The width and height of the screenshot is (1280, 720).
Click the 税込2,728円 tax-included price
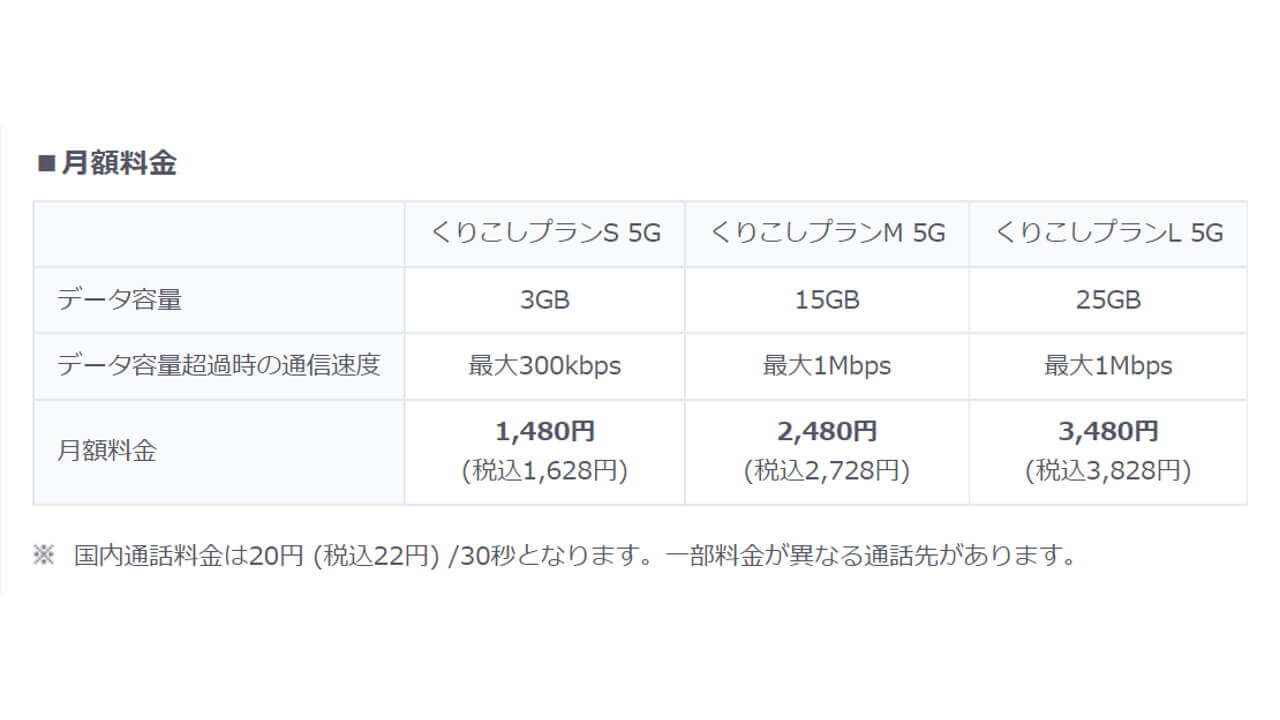click(x=827, y=471)
